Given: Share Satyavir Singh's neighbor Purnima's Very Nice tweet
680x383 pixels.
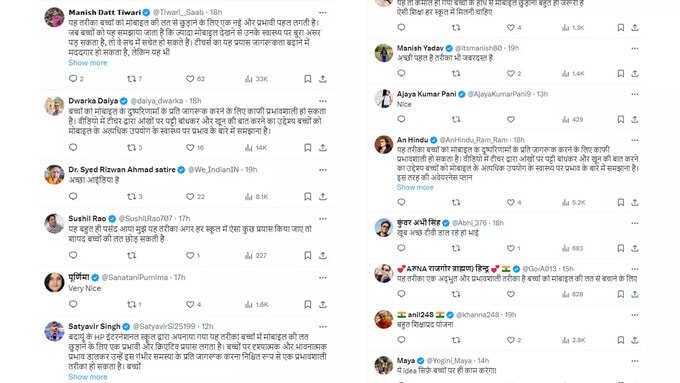Looking at the screenshot, I should click(323, 304).
